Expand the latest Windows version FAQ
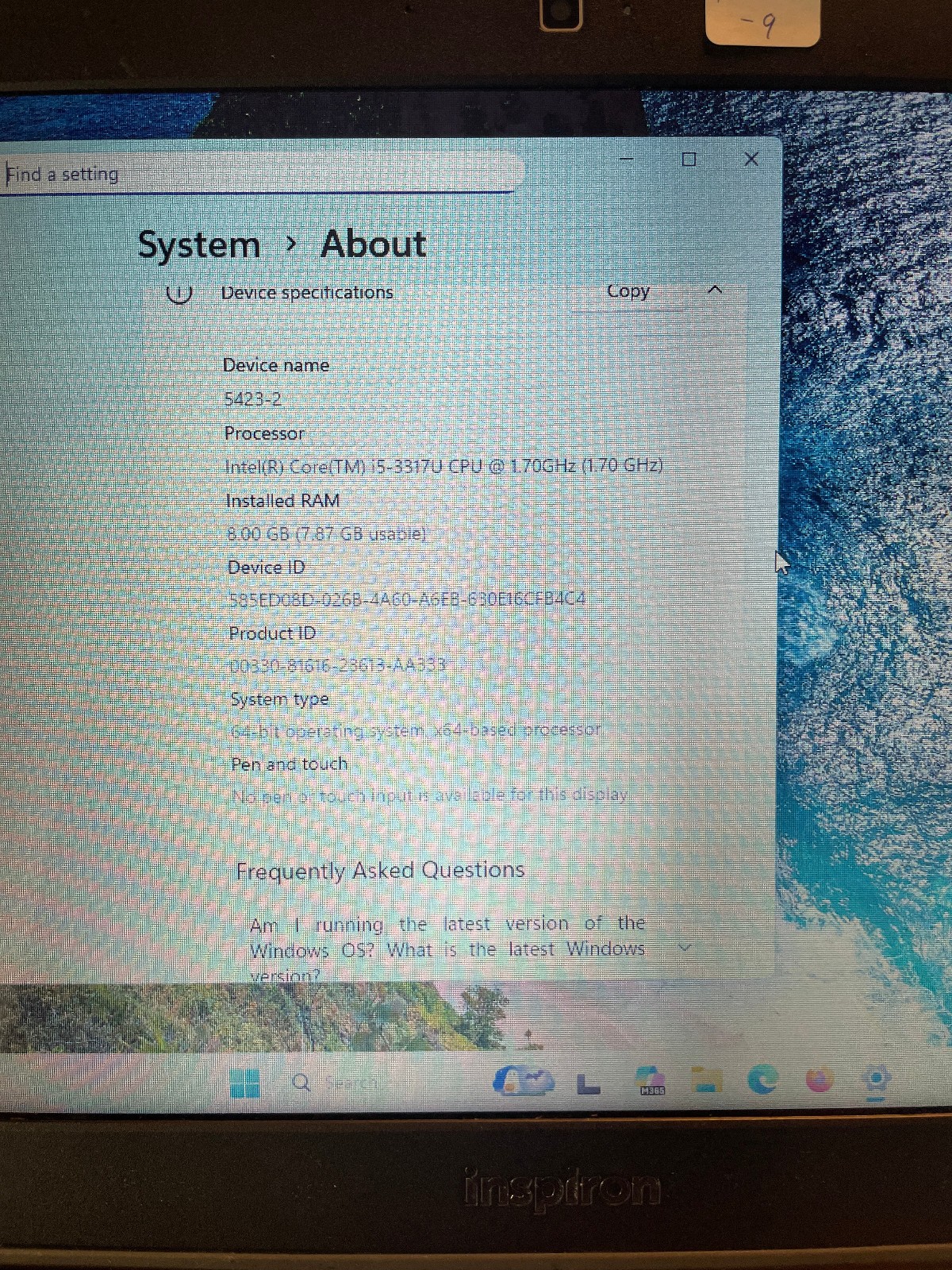Image resolution: width=952 pixels, height=1270 pixels. point(685,947)
